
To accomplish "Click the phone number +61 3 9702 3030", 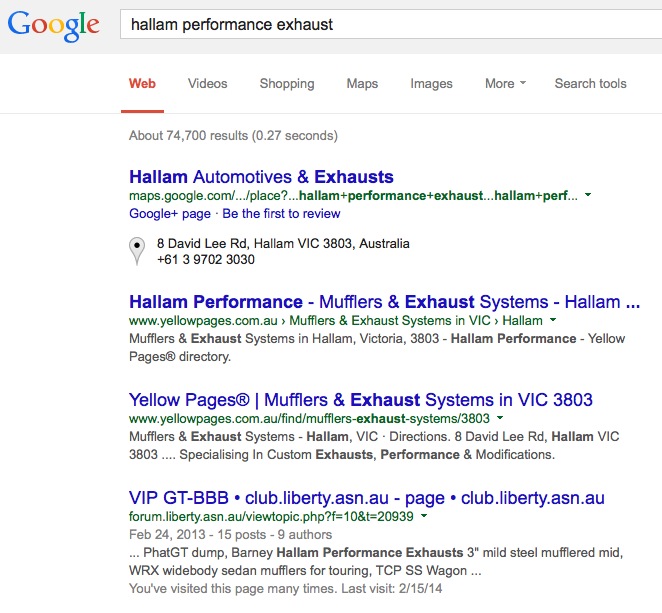I will pyautogui.click(x=206, y=259).
